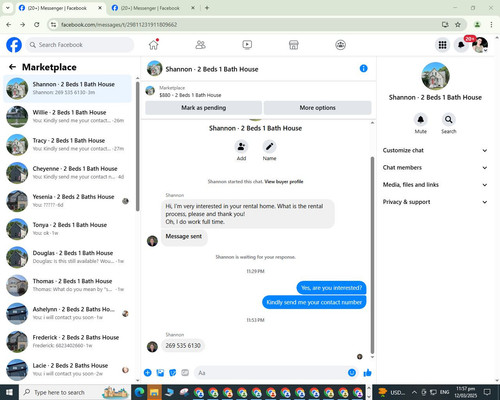Click the Aa message input field
The height and width of the screenshot is (400, 500).
[x=276, y=373]
